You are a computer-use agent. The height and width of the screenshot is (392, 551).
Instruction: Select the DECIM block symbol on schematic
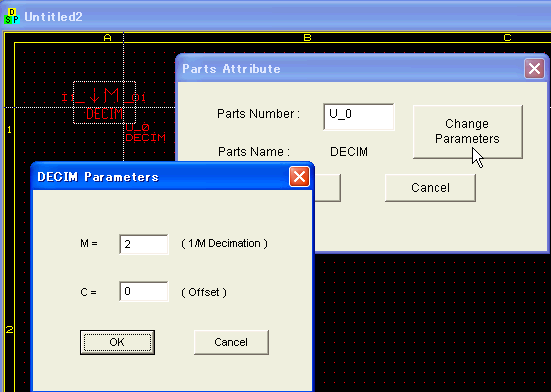(104, 102)
